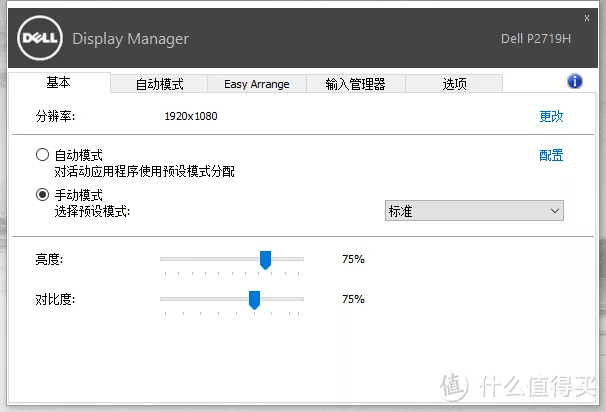Viewport: 606px width, 412px height.
Task: Click the 配置 auto mode link
Action: (x=551, y=155)
